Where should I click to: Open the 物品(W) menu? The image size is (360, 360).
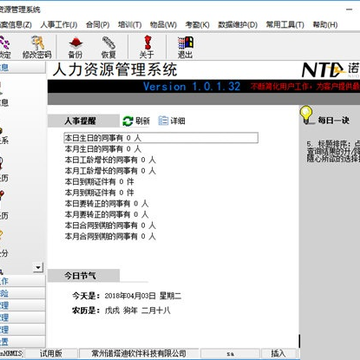[163, 25]
